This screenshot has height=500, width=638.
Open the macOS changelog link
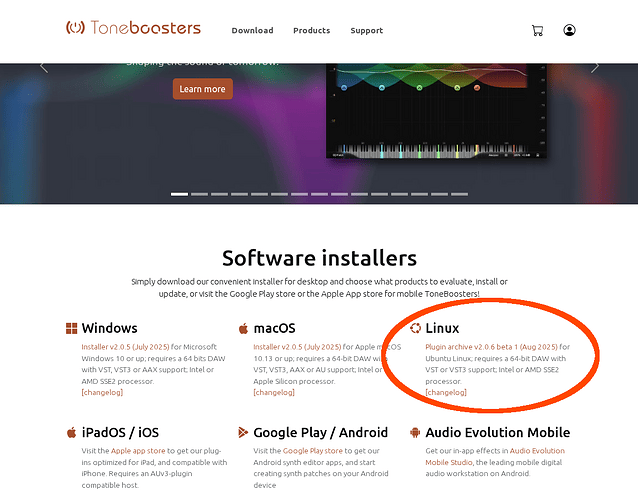tap(274, 393)
